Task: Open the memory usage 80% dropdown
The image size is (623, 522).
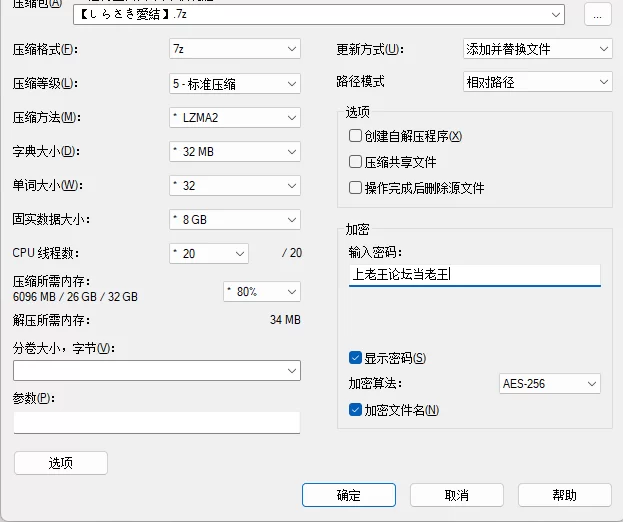Action: pos(261,291)
